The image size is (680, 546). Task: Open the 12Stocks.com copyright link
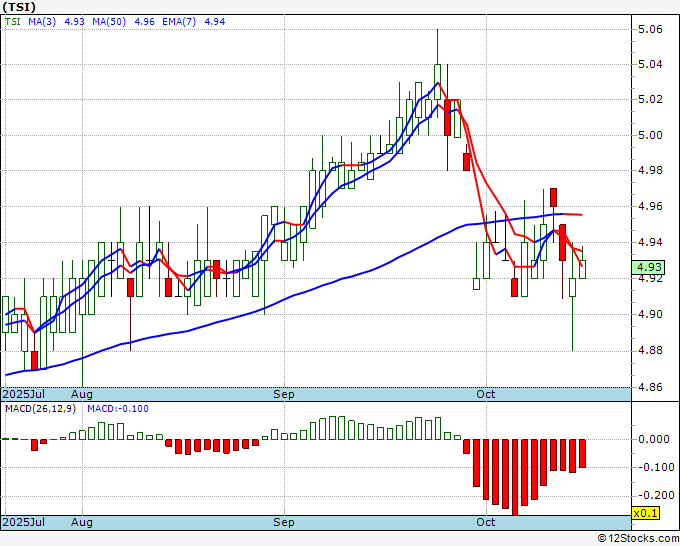tap(638, 539)
